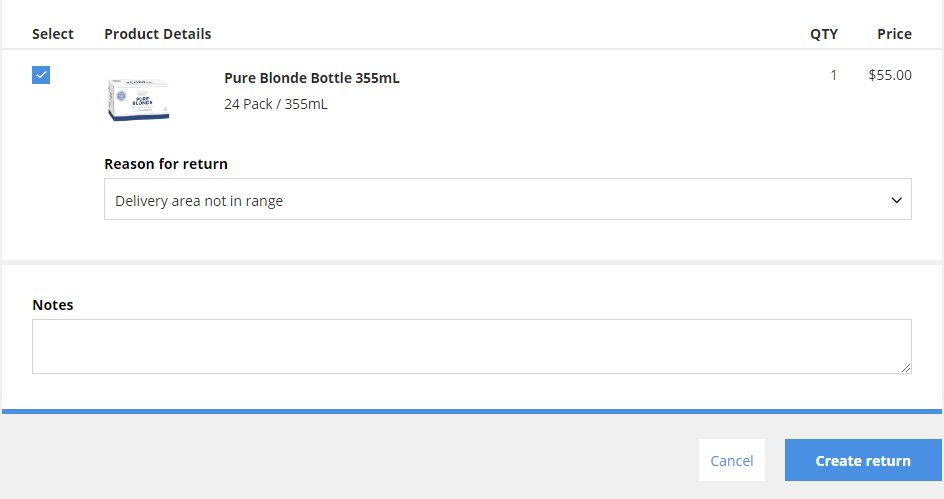Click the QTY column header

(x=824, y=34)
